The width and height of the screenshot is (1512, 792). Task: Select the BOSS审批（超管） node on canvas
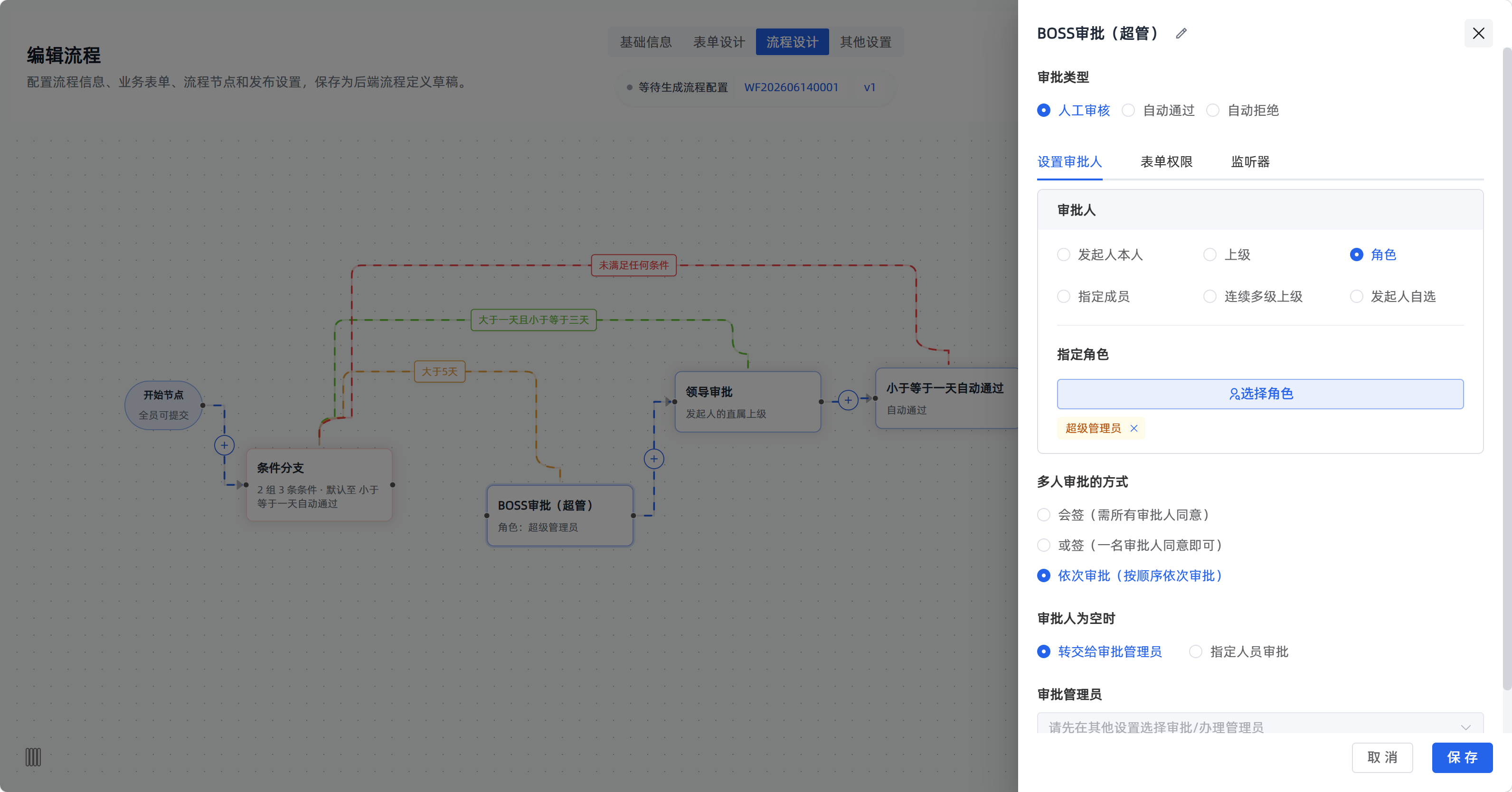559,516
